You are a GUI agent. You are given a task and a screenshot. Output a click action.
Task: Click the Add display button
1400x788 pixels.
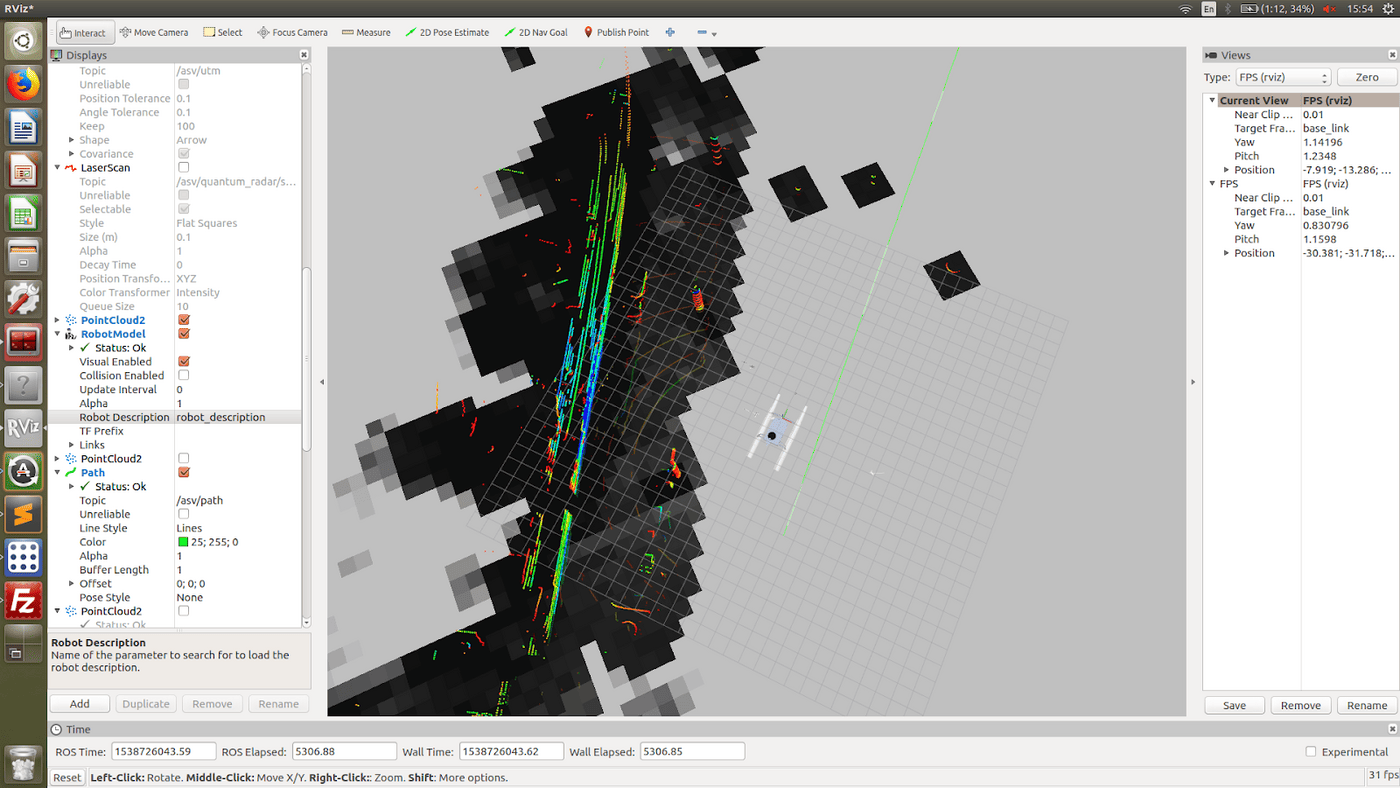[80, 704]
